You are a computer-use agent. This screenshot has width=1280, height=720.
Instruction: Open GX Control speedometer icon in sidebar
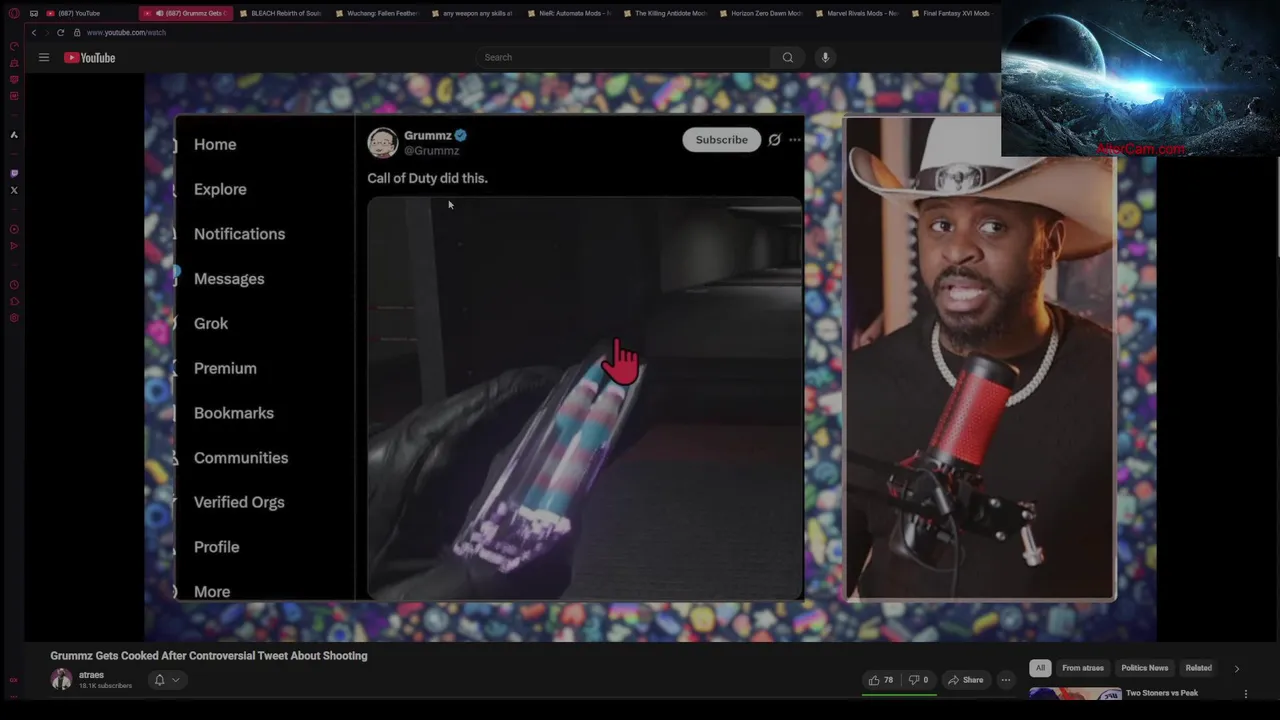pos(14,46)
